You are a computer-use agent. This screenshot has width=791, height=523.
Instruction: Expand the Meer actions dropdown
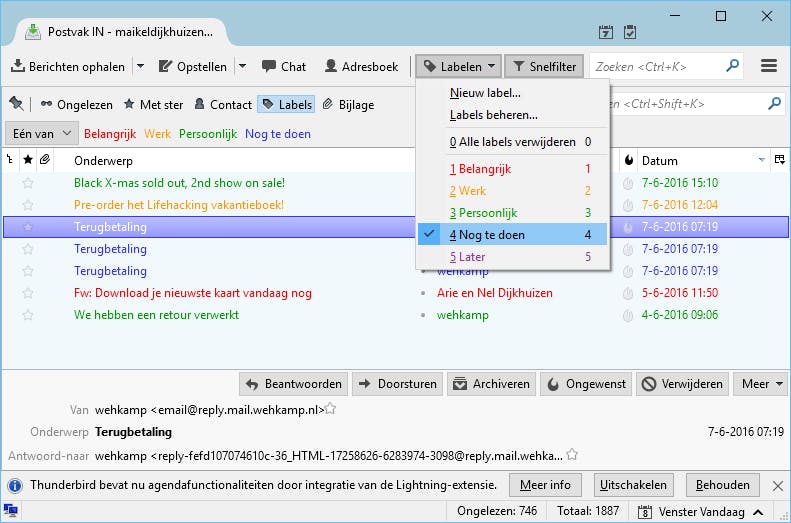click(762, 384)
